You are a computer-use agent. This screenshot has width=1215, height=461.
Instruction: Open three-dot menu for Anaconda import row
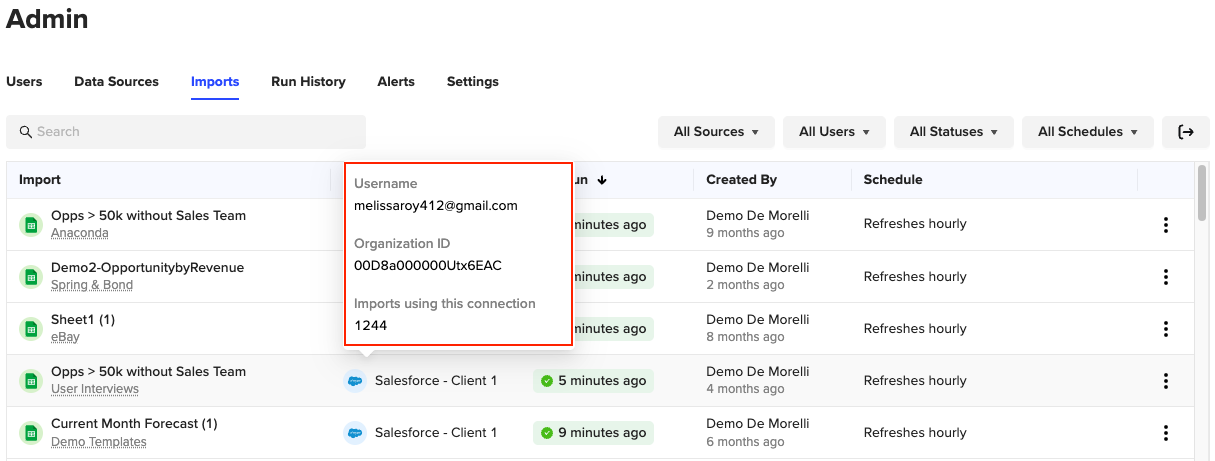click(x=1166, y=225)
